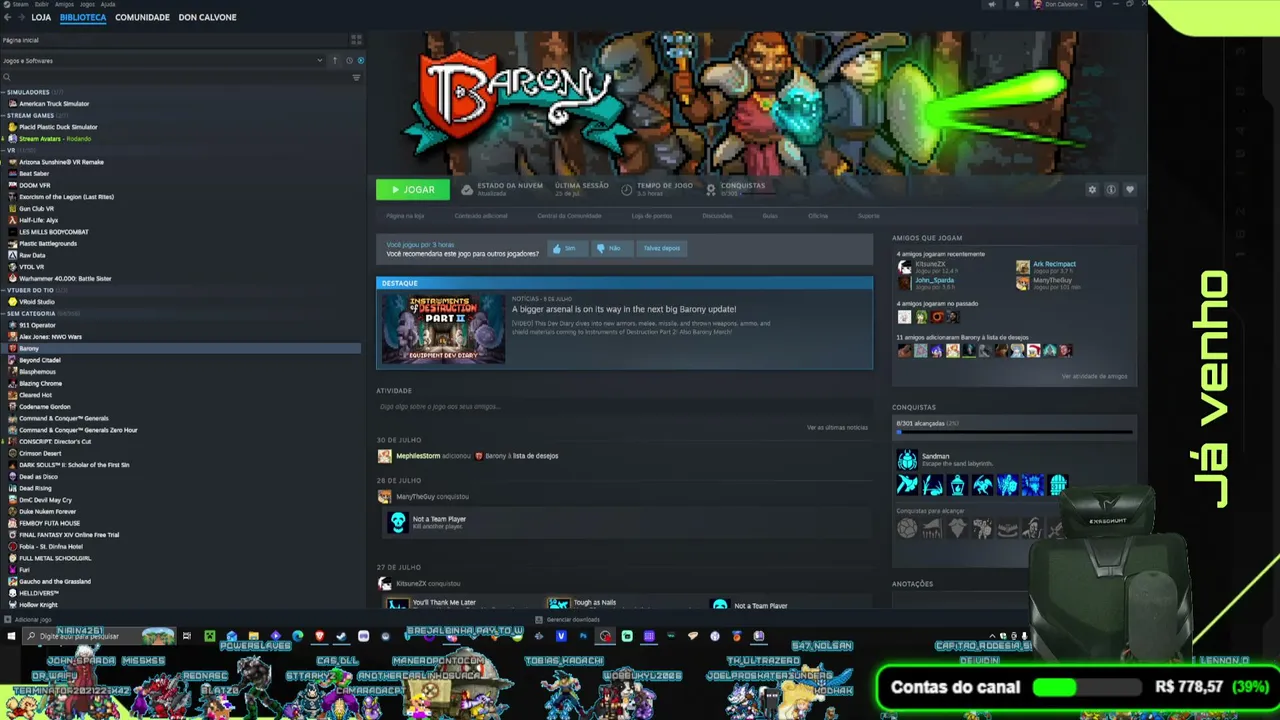Screen dimensions: 1280x720
Task: Open the Loja main navigation
Action: 41,17
